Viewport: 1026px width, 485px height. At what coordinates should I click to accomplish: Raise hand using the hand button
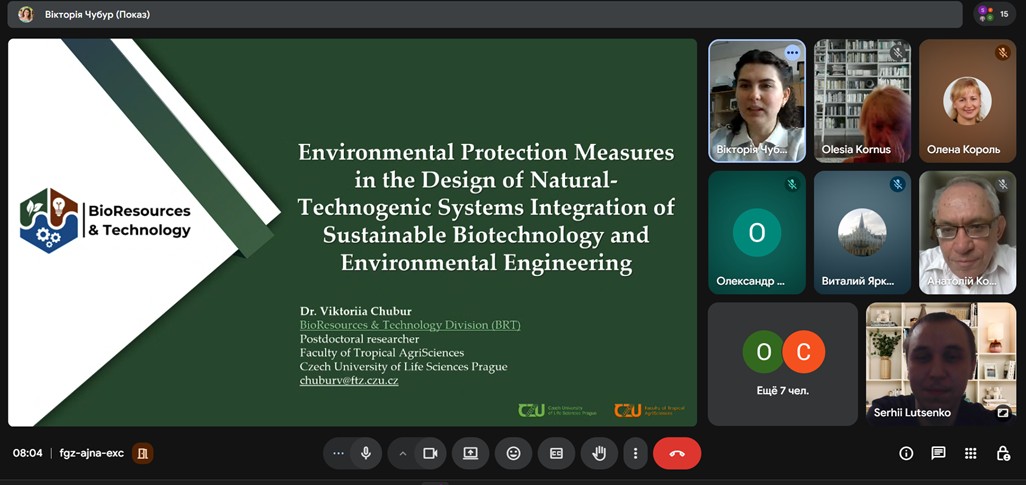pos(599,453)
